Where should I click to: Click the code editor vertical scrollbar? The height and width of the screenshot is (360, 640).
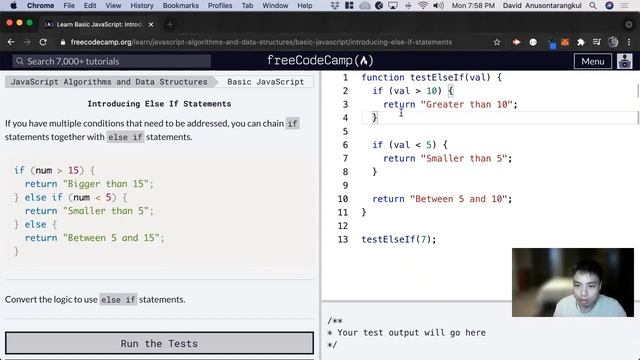pos(638,91)
